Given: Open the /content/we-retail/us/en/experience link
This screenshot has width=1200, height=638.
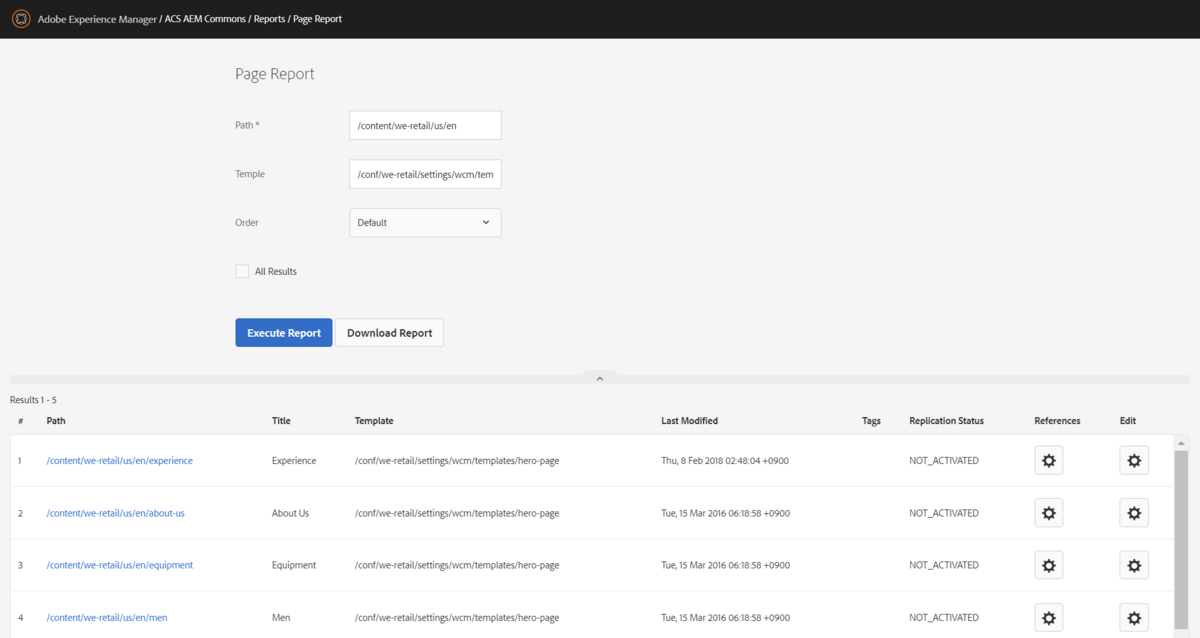Looking at the screenshot, I should [120, 461].
